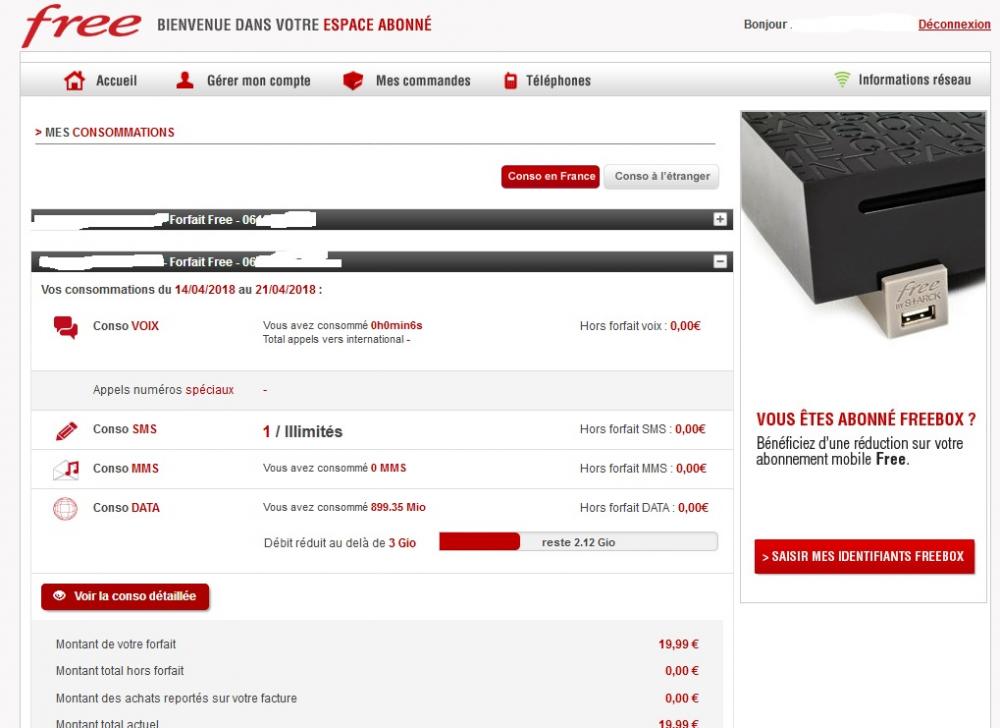Click the Informations réseau wifi icon

842,80
